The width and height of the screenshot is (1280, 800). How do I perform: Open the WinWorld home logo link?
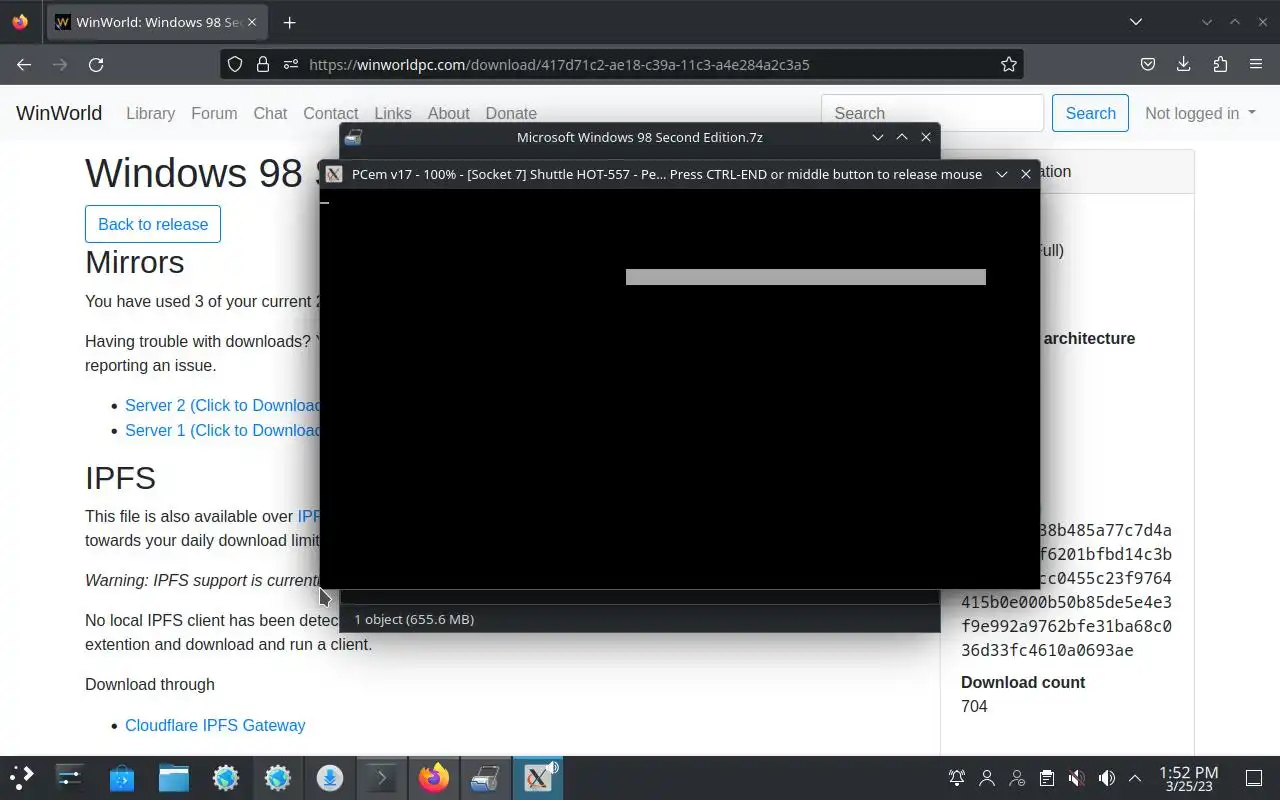point(59,113)
